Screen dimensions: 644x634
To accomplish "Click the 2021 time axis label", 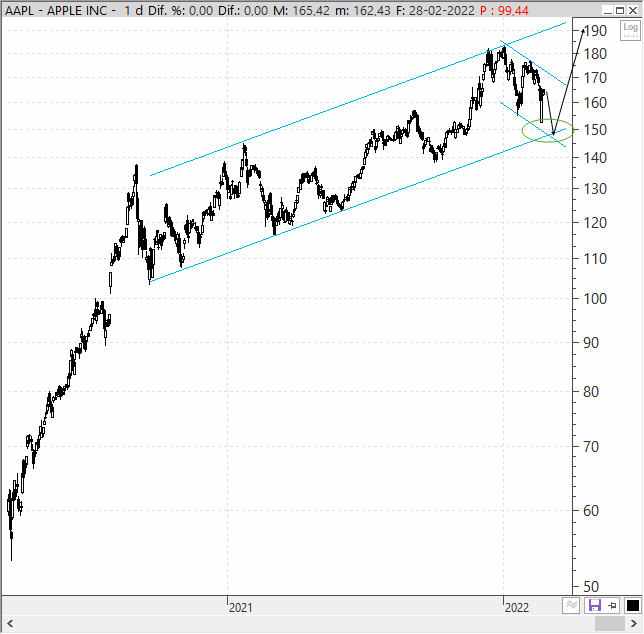I will pyautogui.click(x=241, y=607).
